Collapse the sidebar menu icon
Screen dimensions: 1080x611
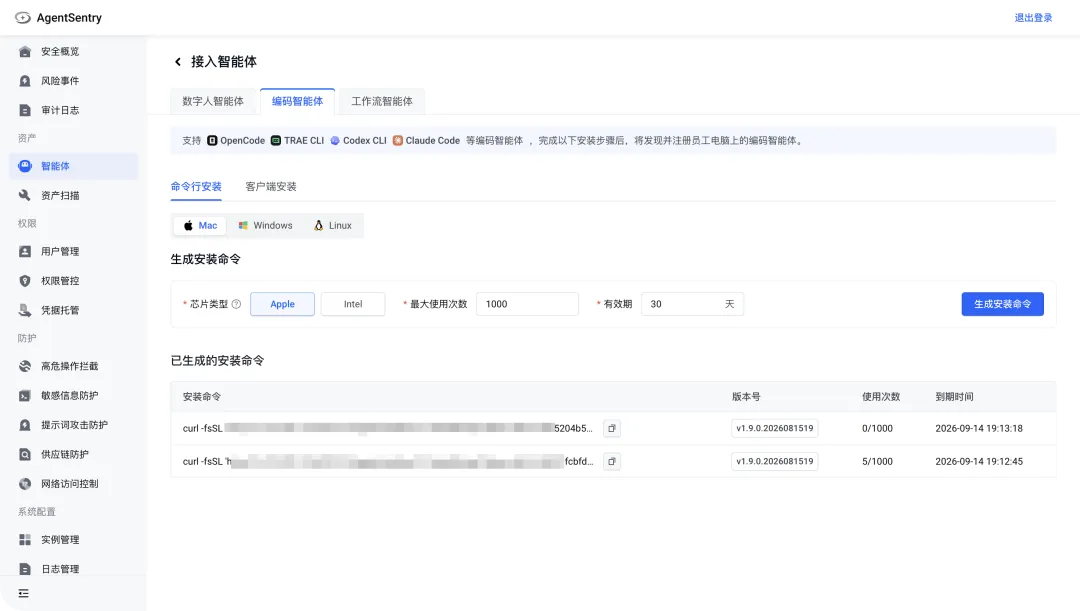coord(23,593)
